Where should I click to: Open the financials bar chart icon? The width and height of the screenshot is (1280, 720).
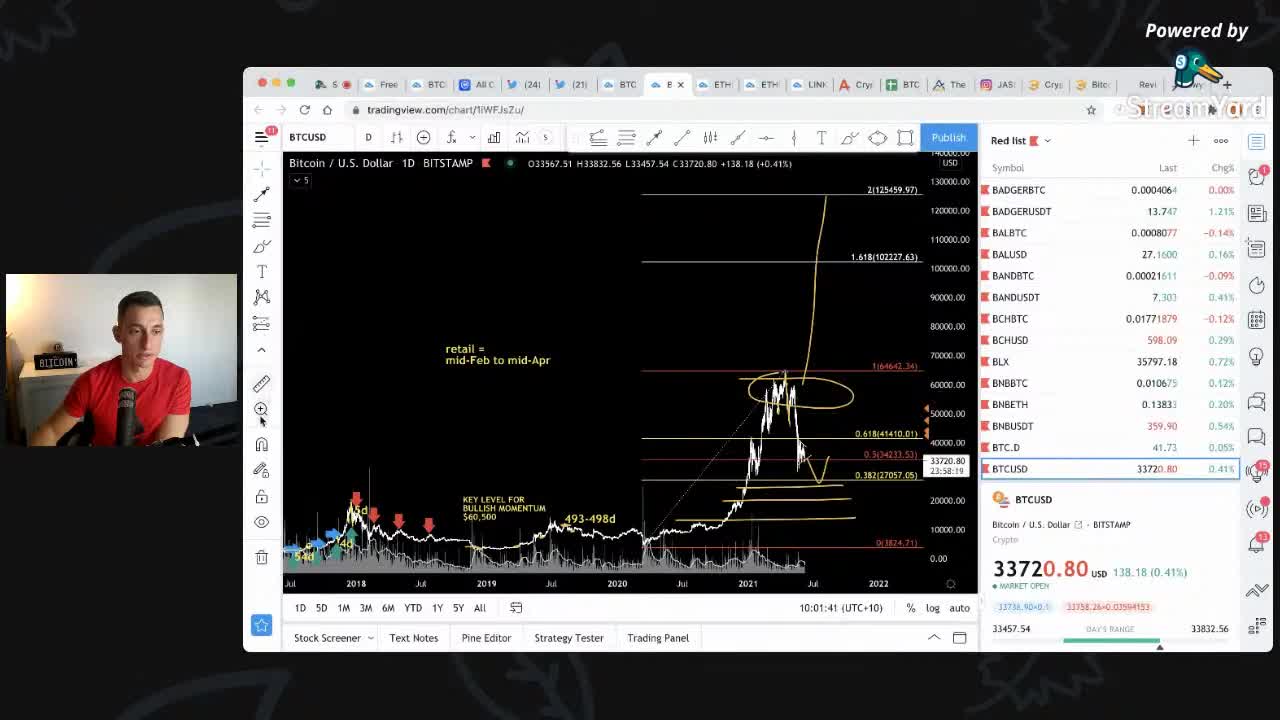pyautogui.click(x=494, y=137)
